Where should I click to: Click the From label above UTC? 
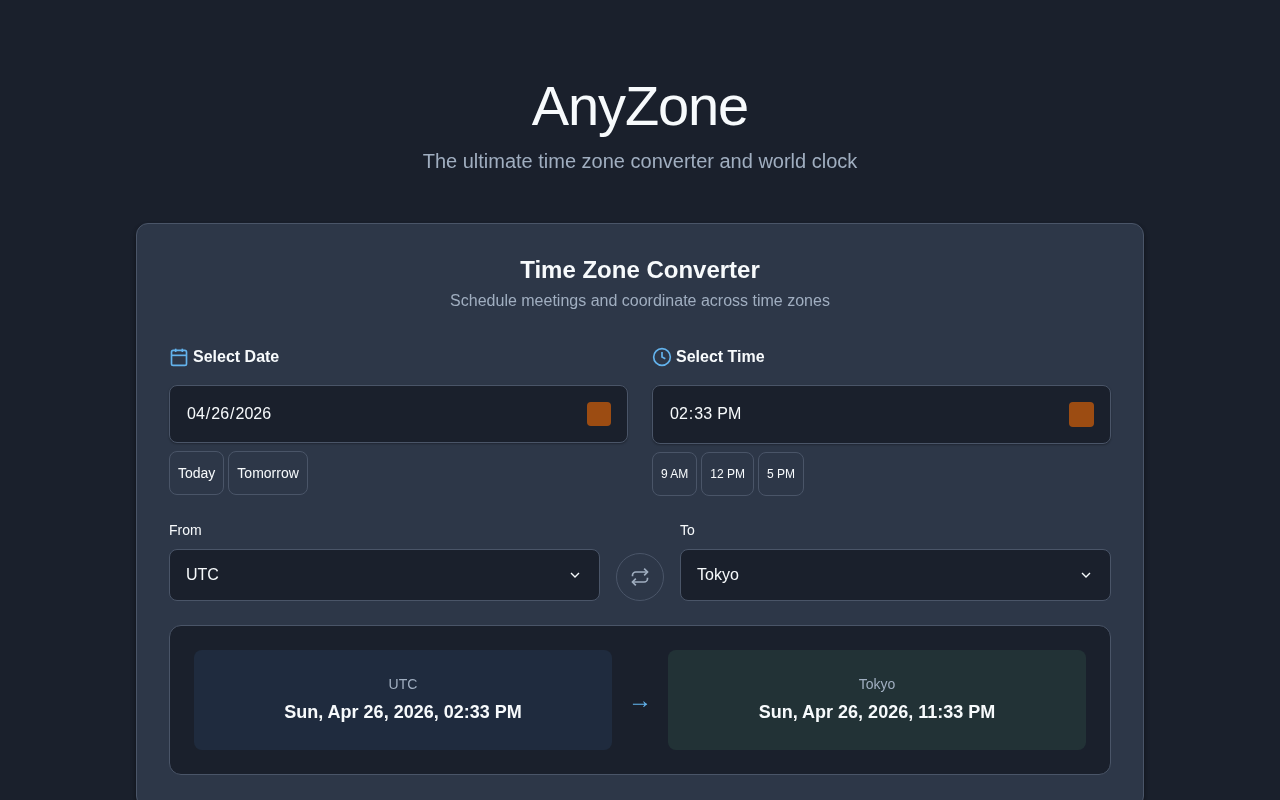185,530
